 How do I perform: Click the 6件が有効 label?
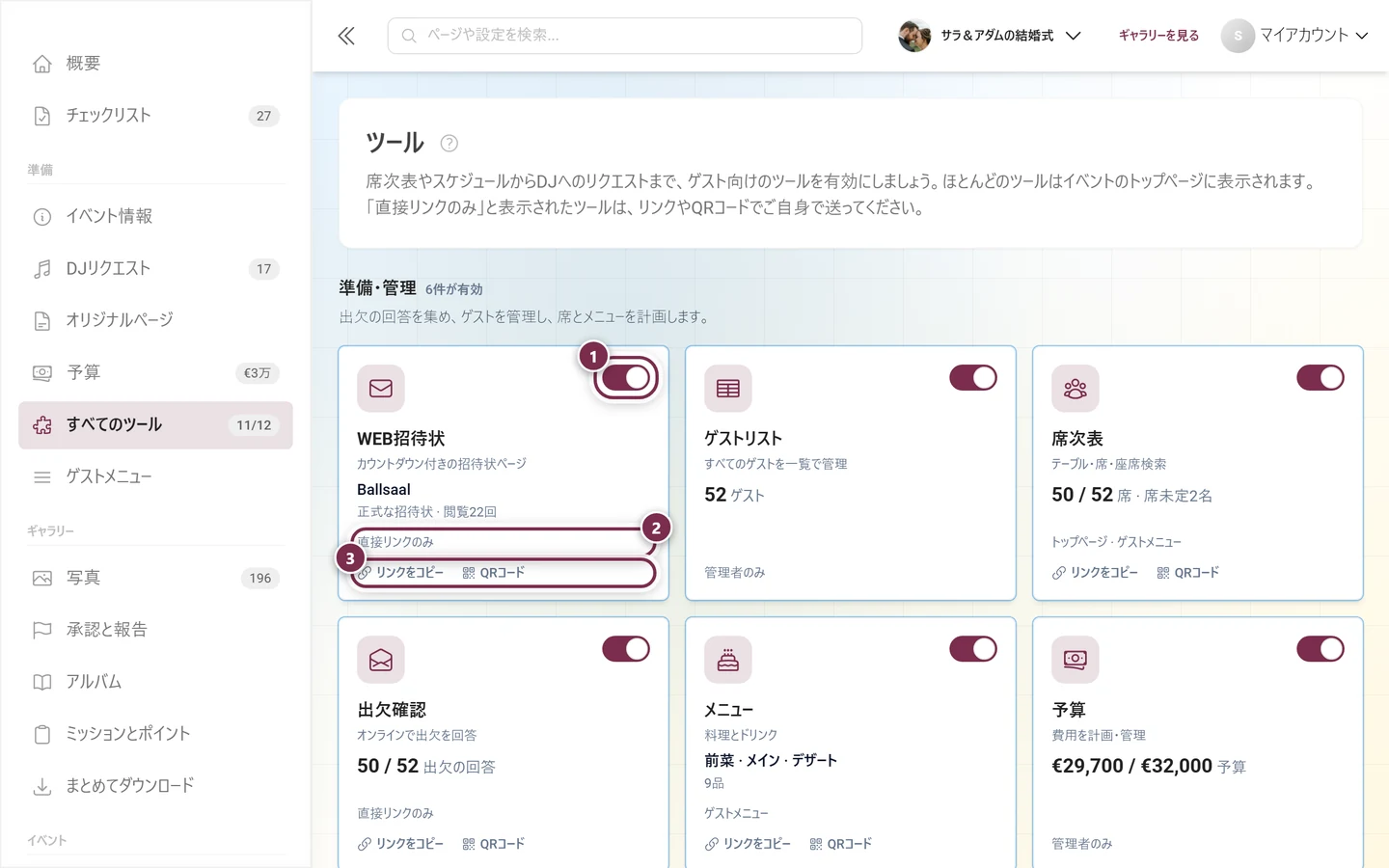click(x=454, y=289)
